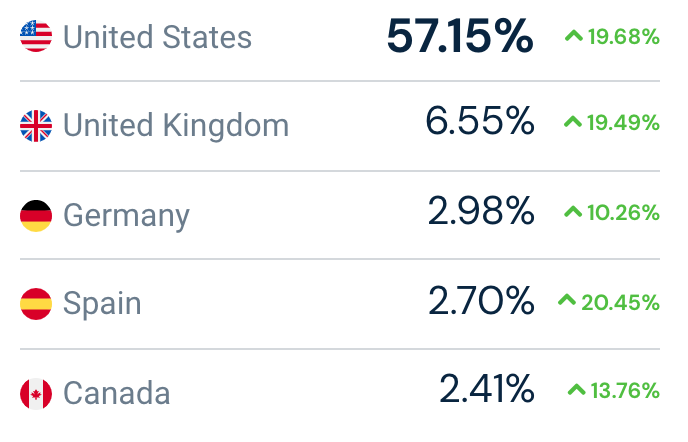This screenshot has height=442, width=688.
Task: Click the green up arrow beside 19.49%
Action: pos(573,122)
